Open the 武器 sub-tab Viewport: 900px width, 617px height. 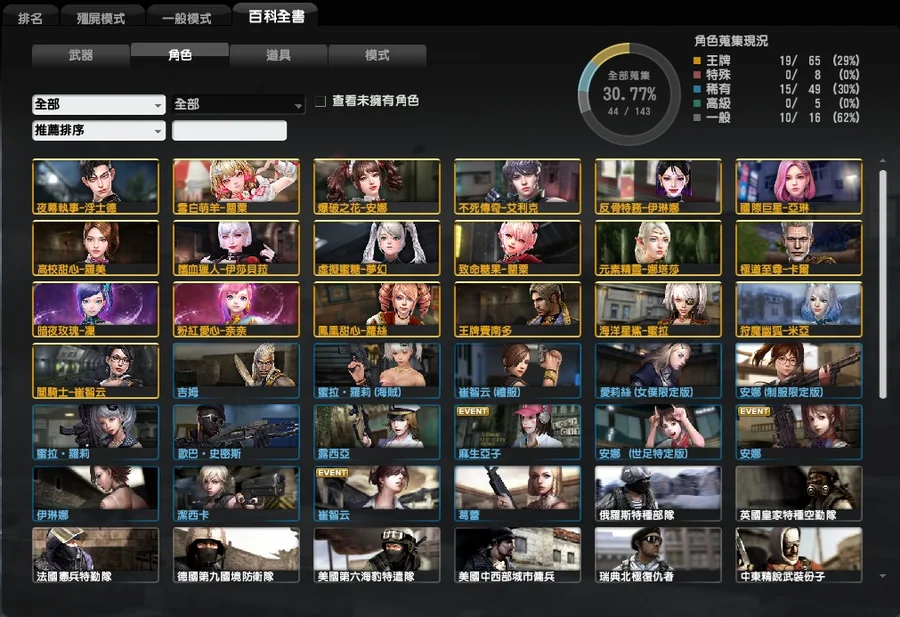point(81,55)
